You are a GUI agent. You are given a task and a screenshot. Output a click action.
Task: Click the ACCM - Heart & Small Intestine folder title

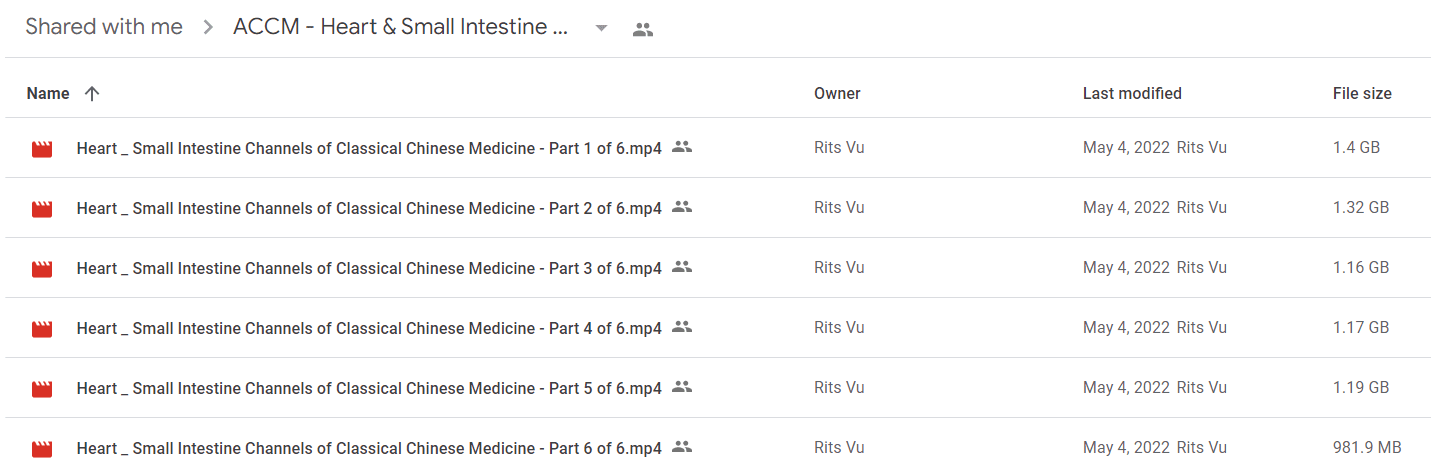401,27
